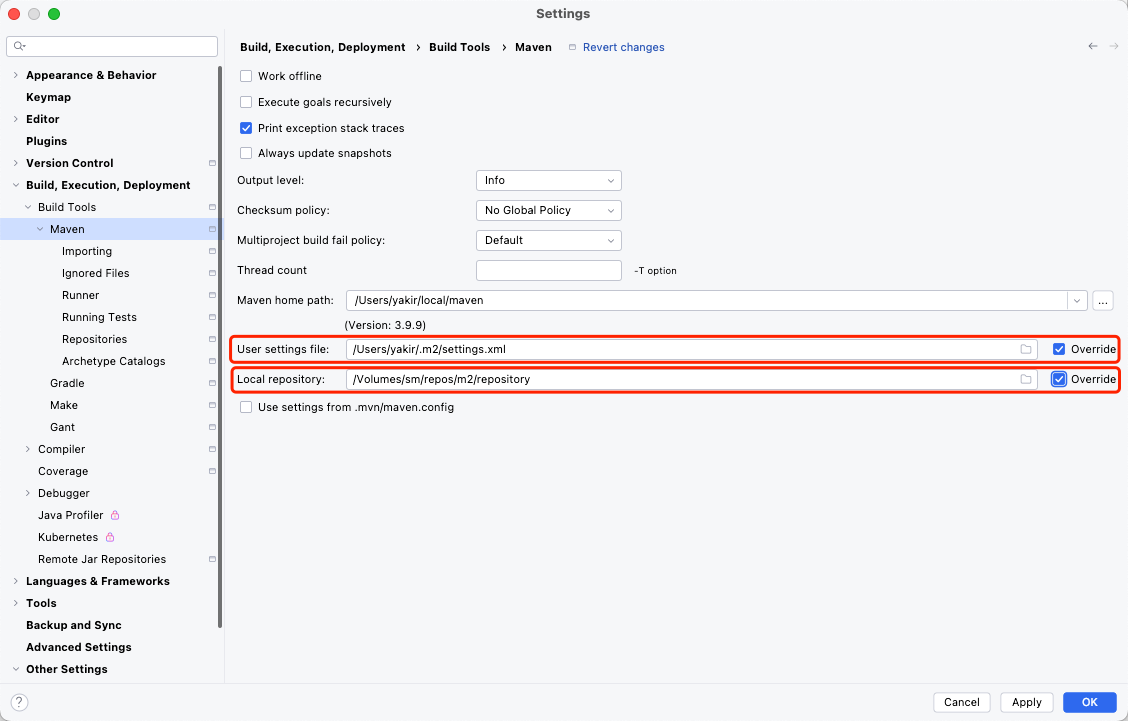Screen dimensions: 1128x721
Task: Open the Checksum policy dropdown
Action: pos(548,210)
